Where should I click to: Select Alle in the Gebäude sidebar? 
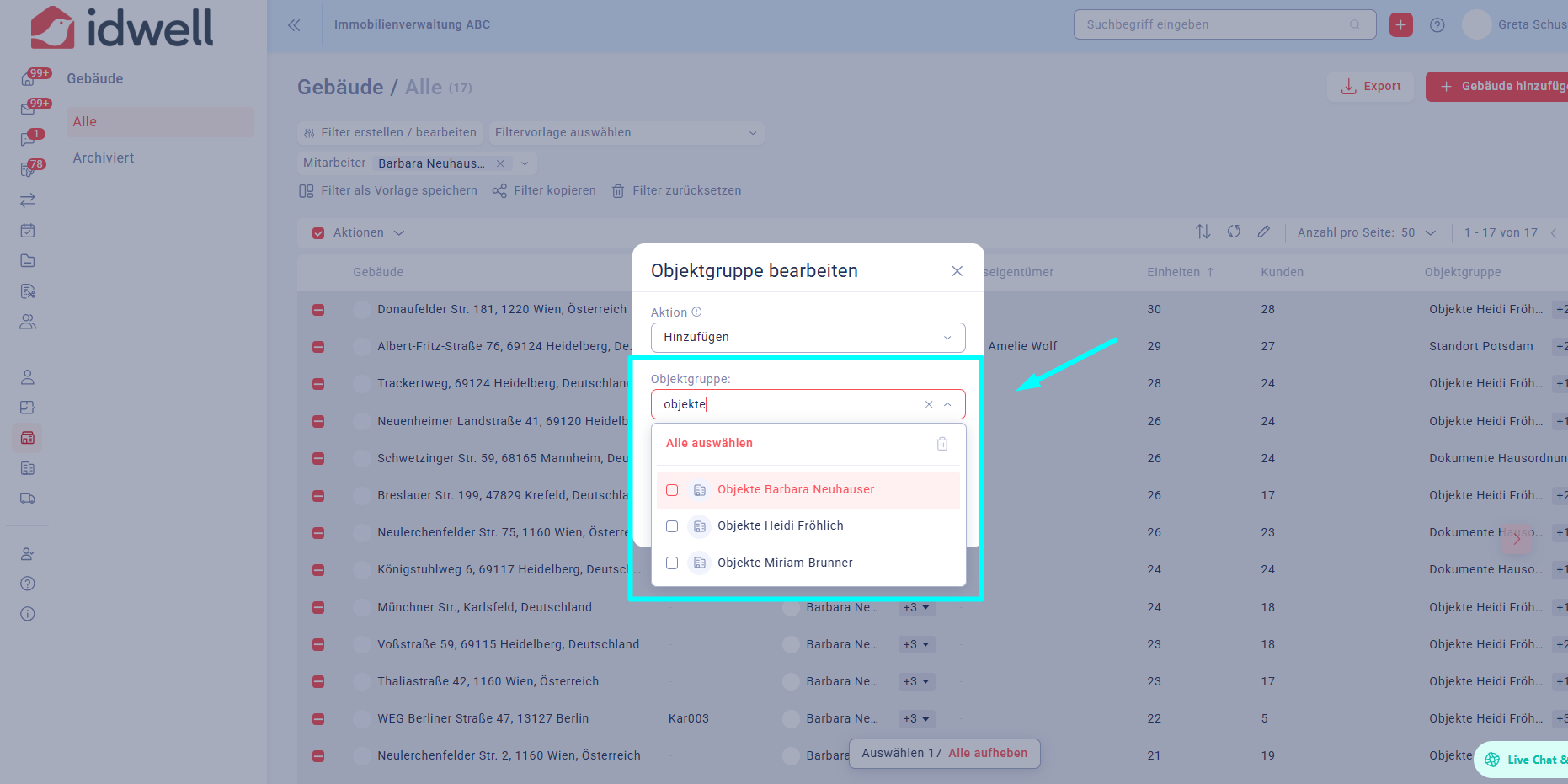85,122
